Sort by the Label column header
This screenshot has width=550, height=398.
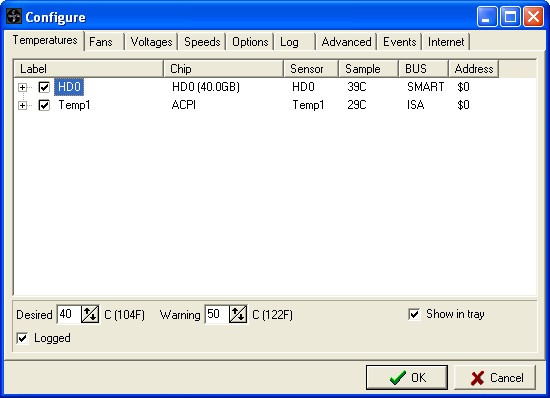(89, 69)
